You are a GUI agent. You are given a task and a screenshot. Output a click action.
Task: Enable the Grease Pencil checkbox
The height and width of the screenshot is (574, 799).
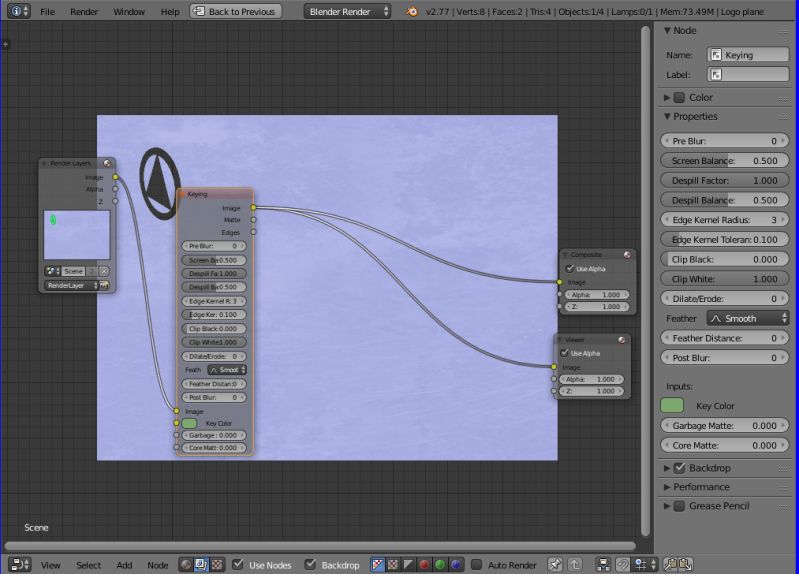(x=679, y=506)
